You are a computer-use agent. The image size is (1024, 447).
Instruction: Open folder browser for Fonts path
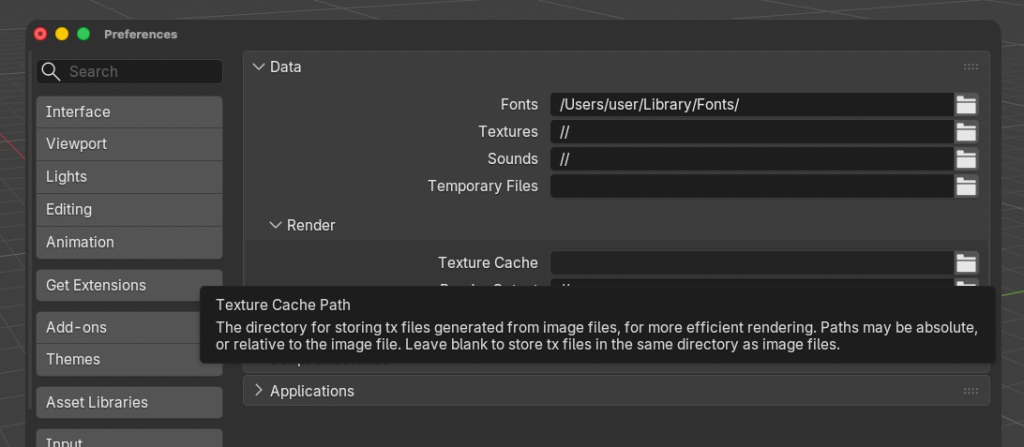[x=966, y=105]
